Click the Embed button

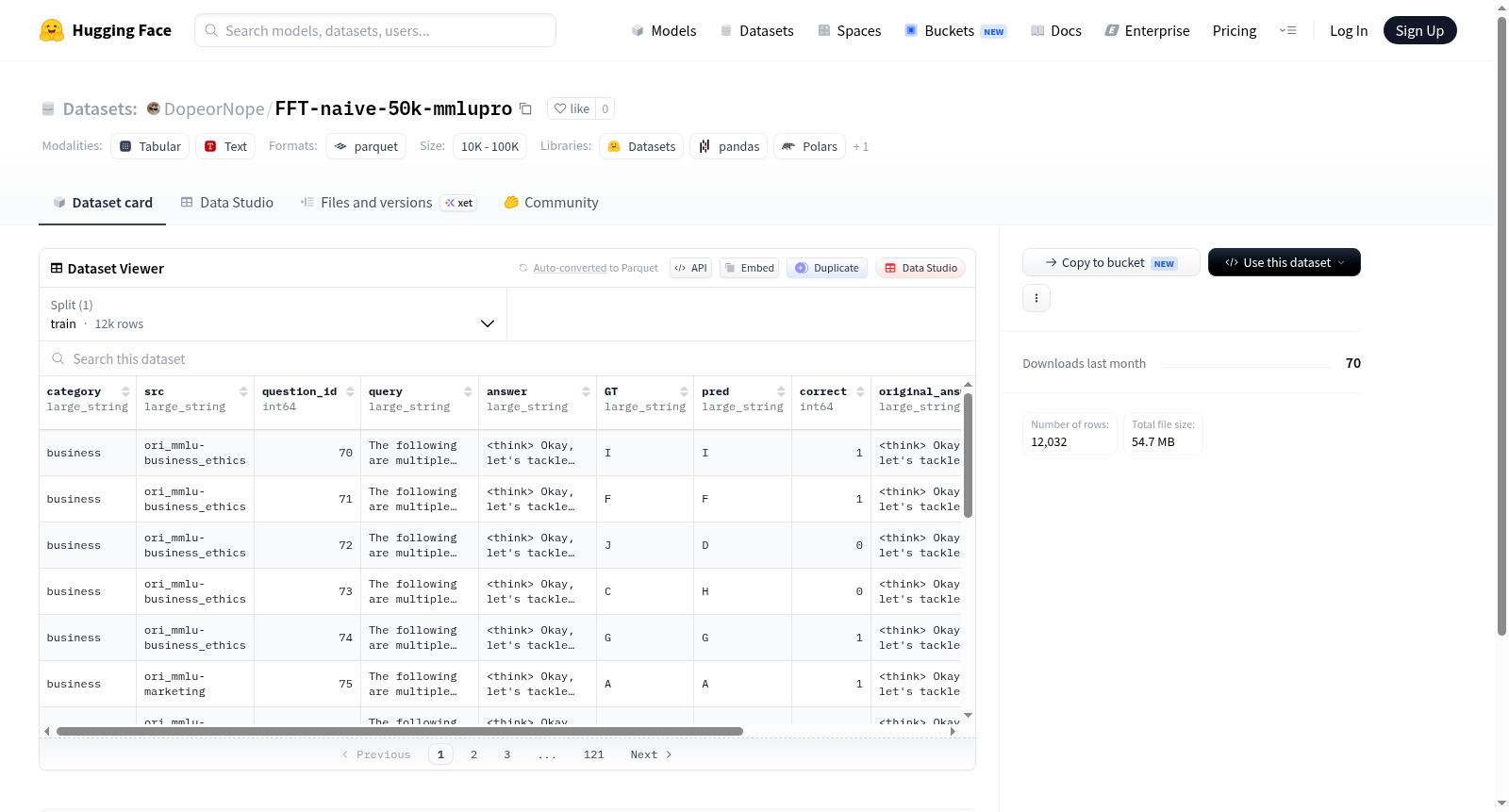[x=750, y=268]
